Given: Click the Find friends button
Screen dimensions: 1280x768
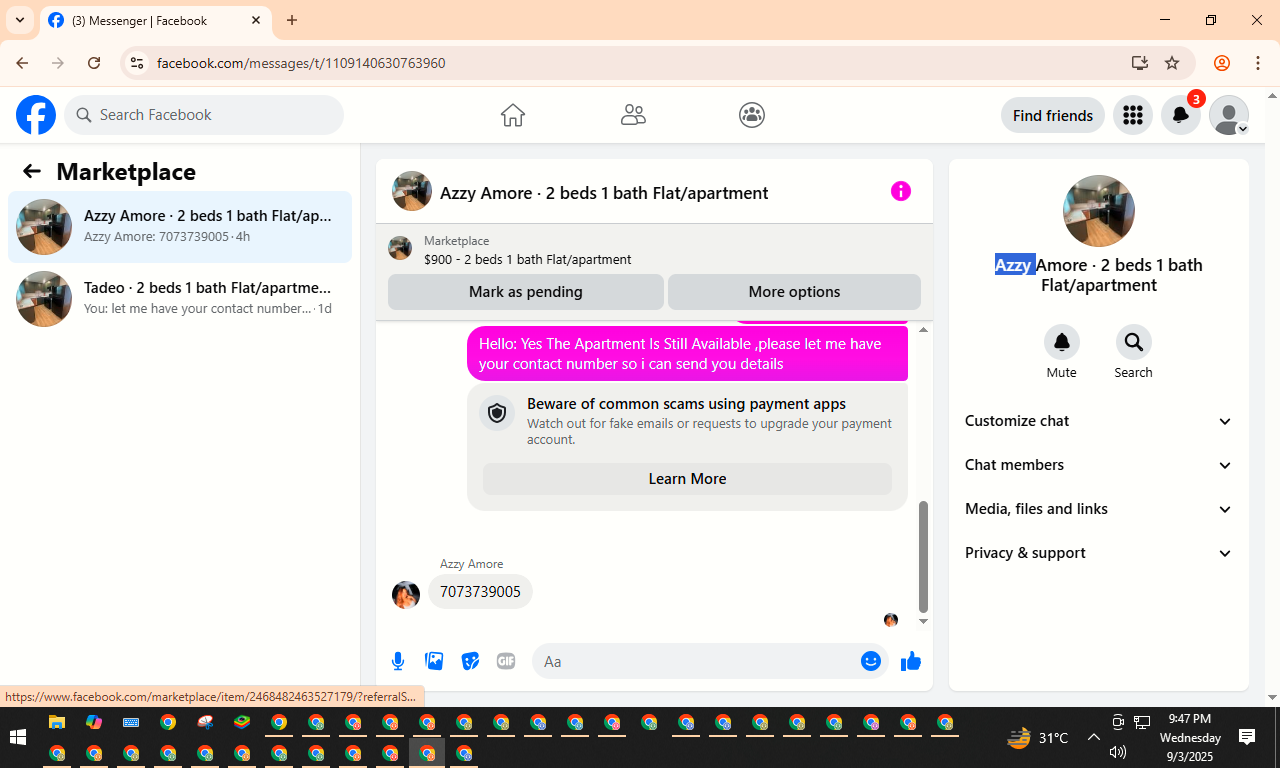Looking at the screenshot, I should click(1053, 115).
